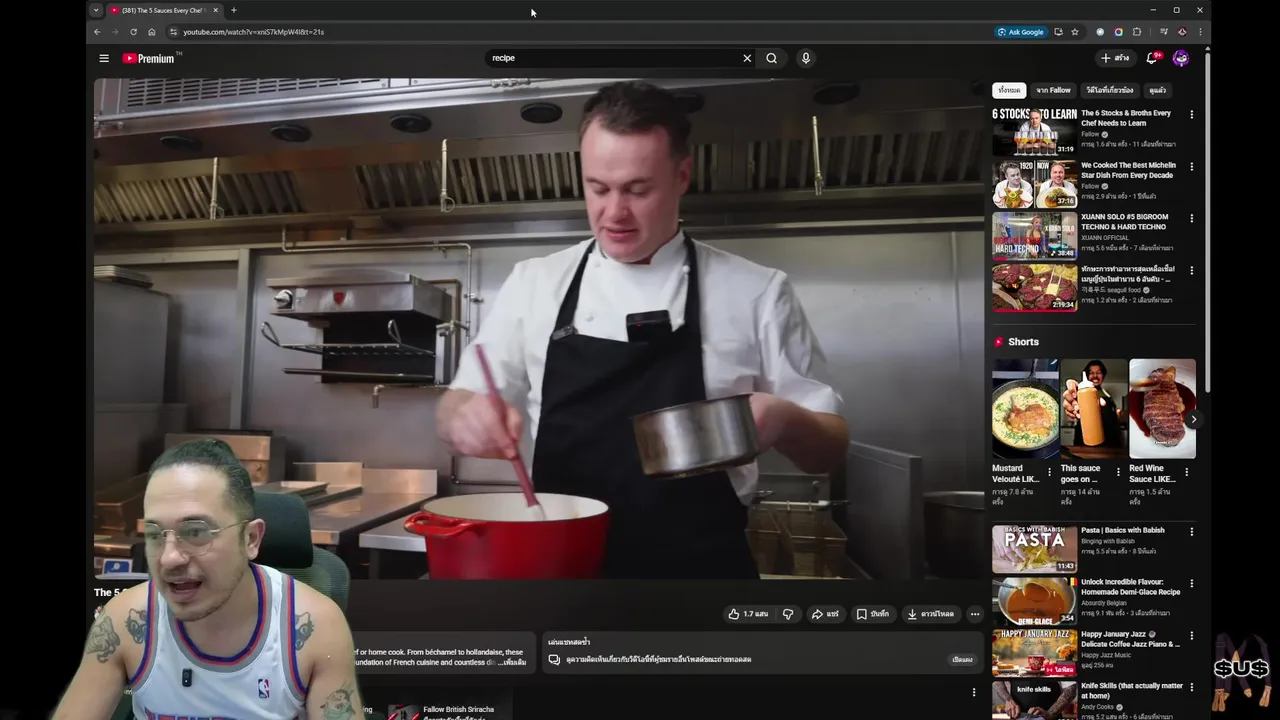Click the Ask Google button

click(1020, 32)
